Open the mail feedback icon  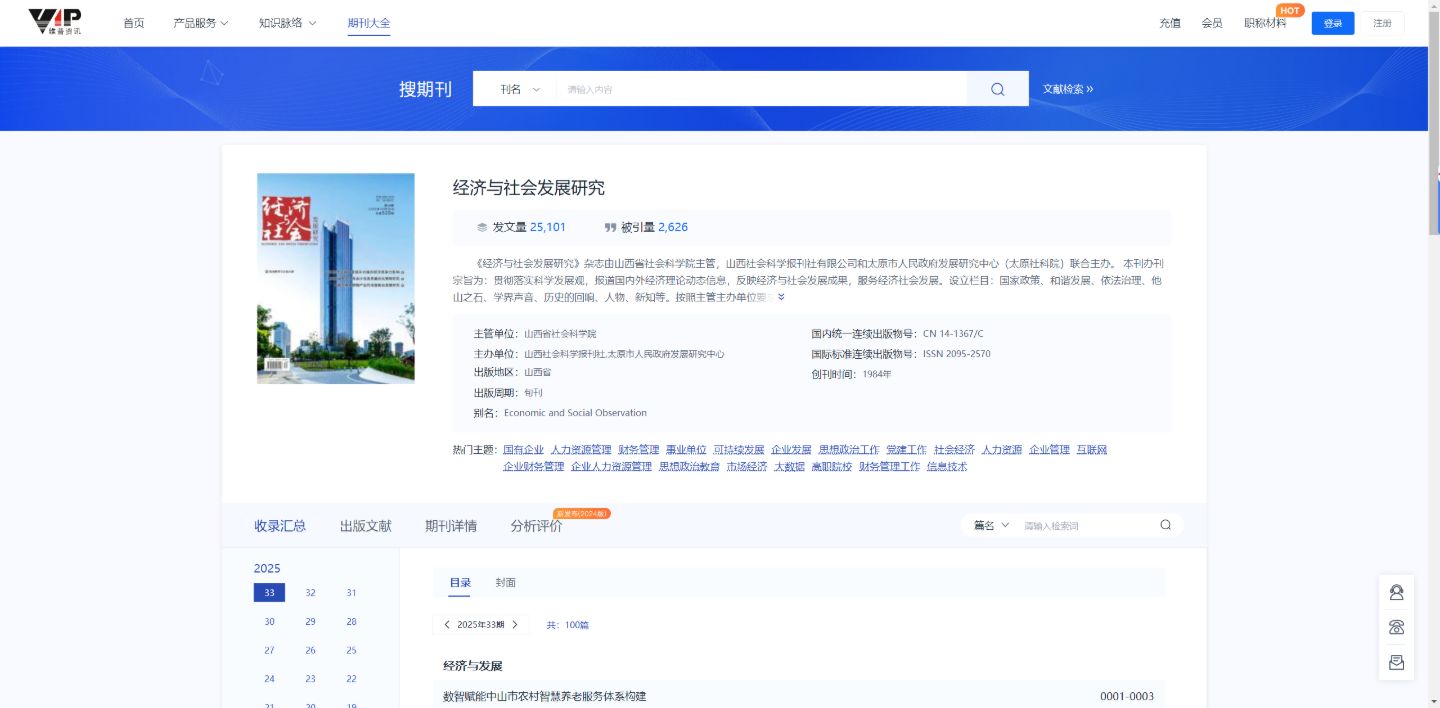1396,662
